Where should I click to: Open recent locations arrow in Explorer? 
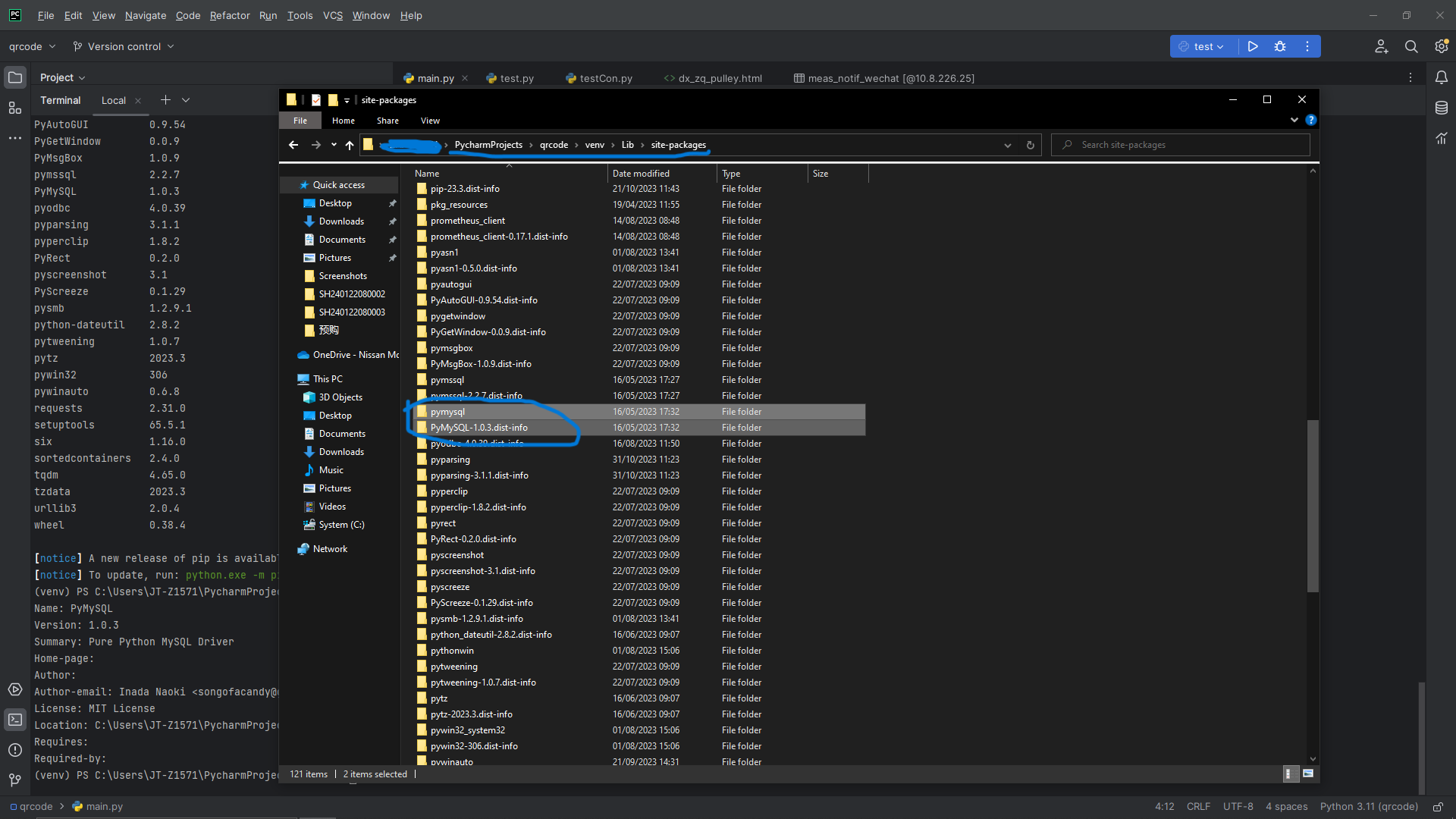[x=334, y=145]
